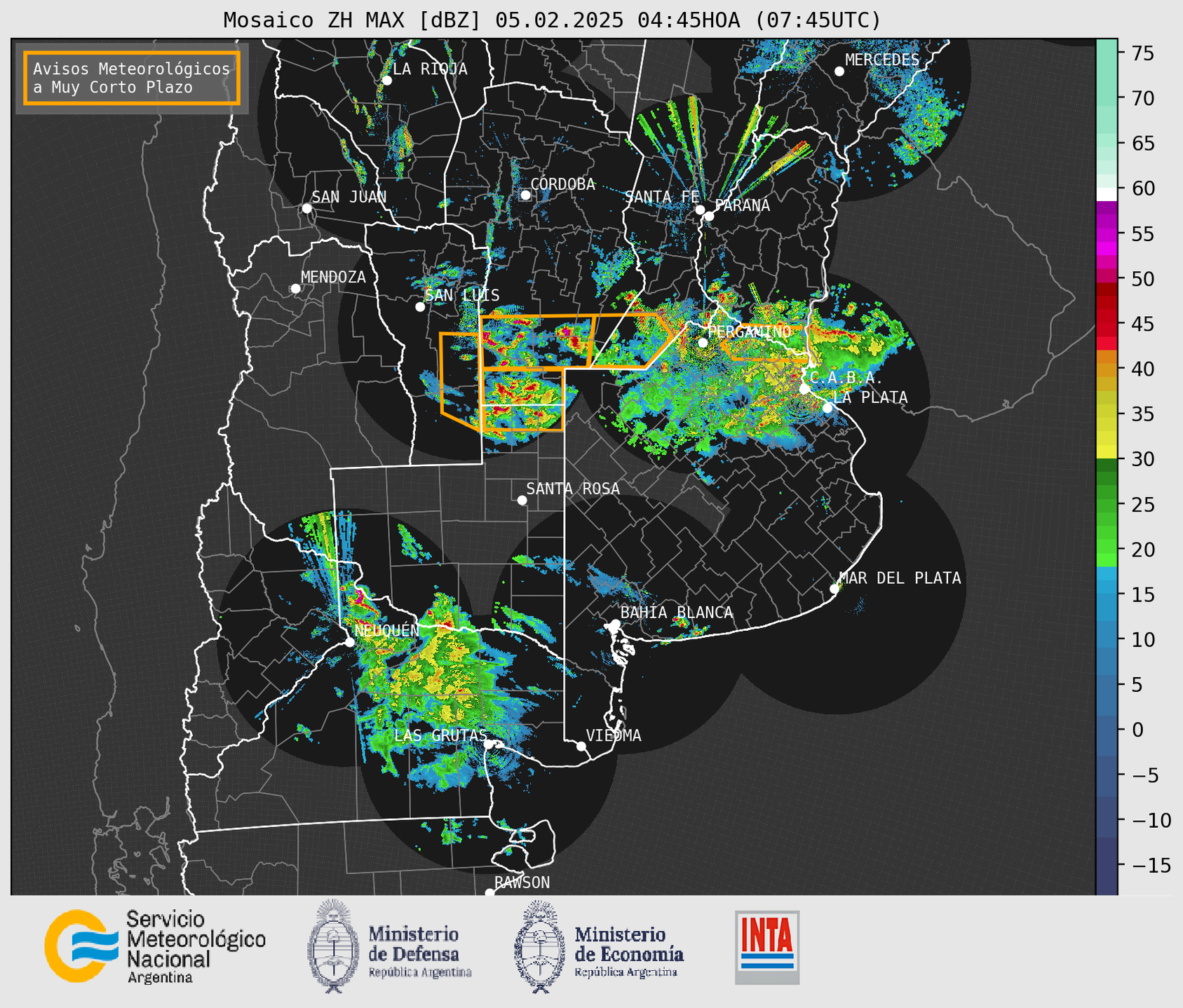Click the Avisos Meteorológicos a Muy Corto Plazo legend box

point(132,78)
